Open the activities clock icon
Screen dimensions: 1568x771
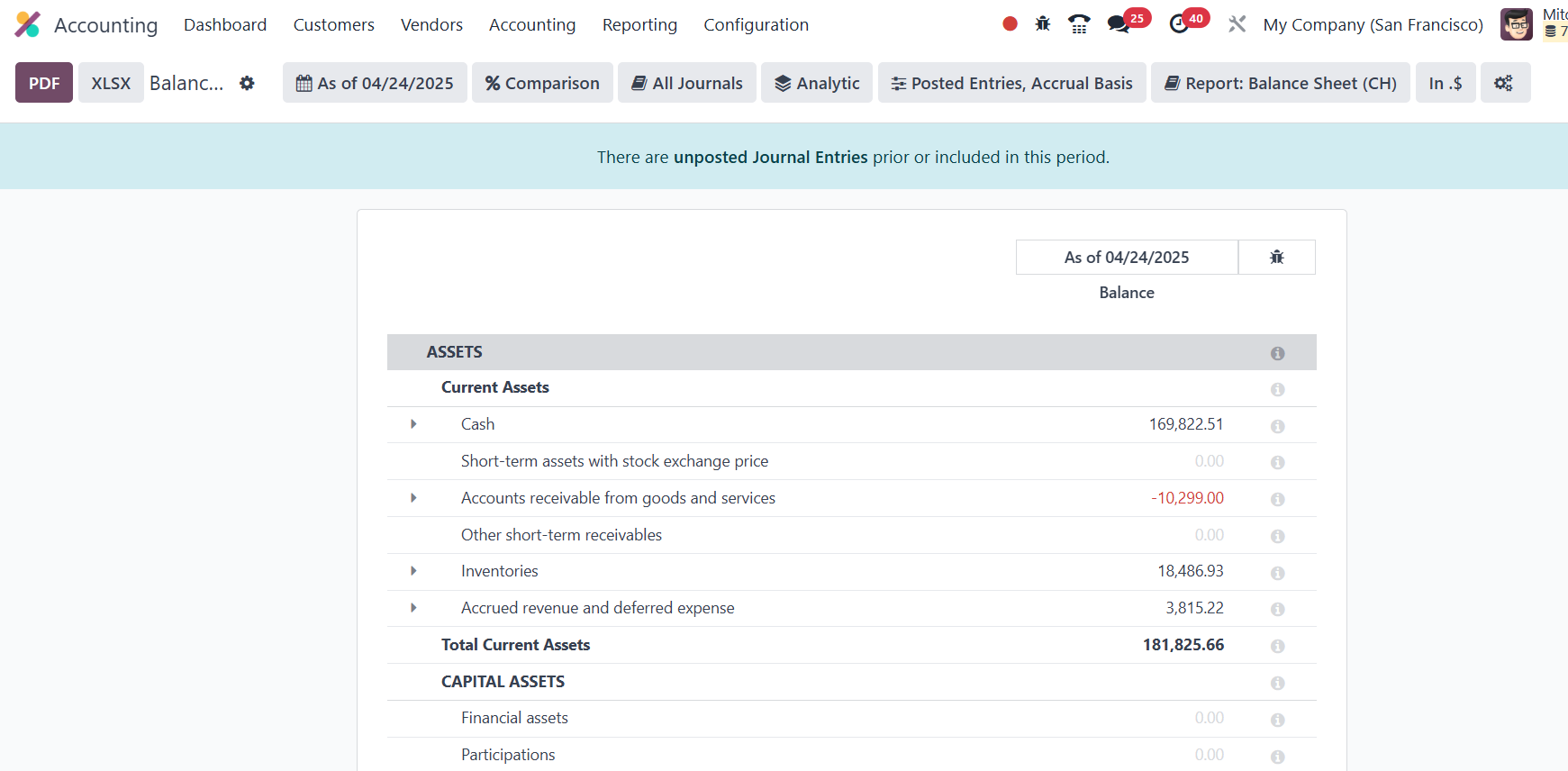click(x=1179, y=24)
